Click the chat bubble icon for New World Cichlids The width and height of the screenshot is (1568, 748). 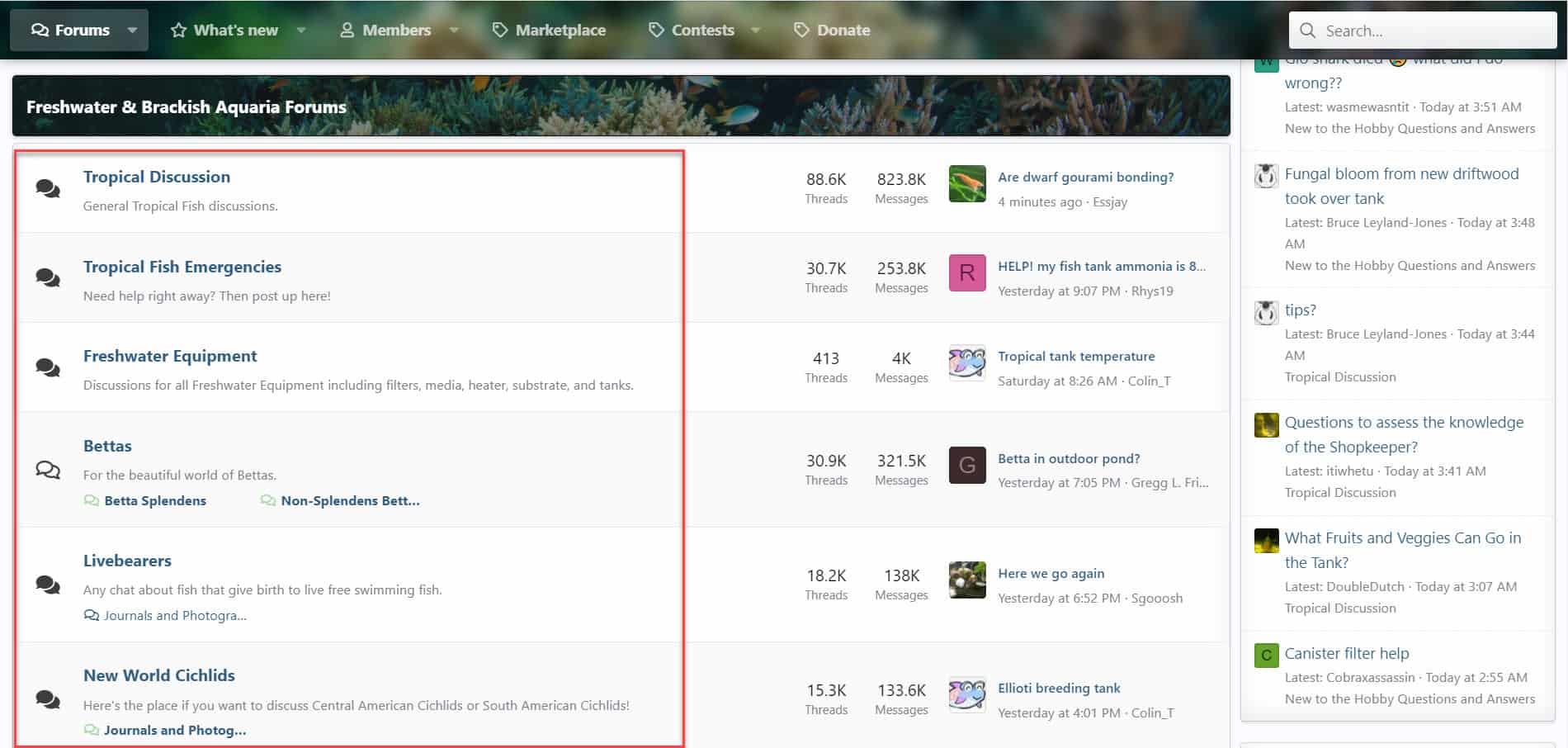(49, 698)
